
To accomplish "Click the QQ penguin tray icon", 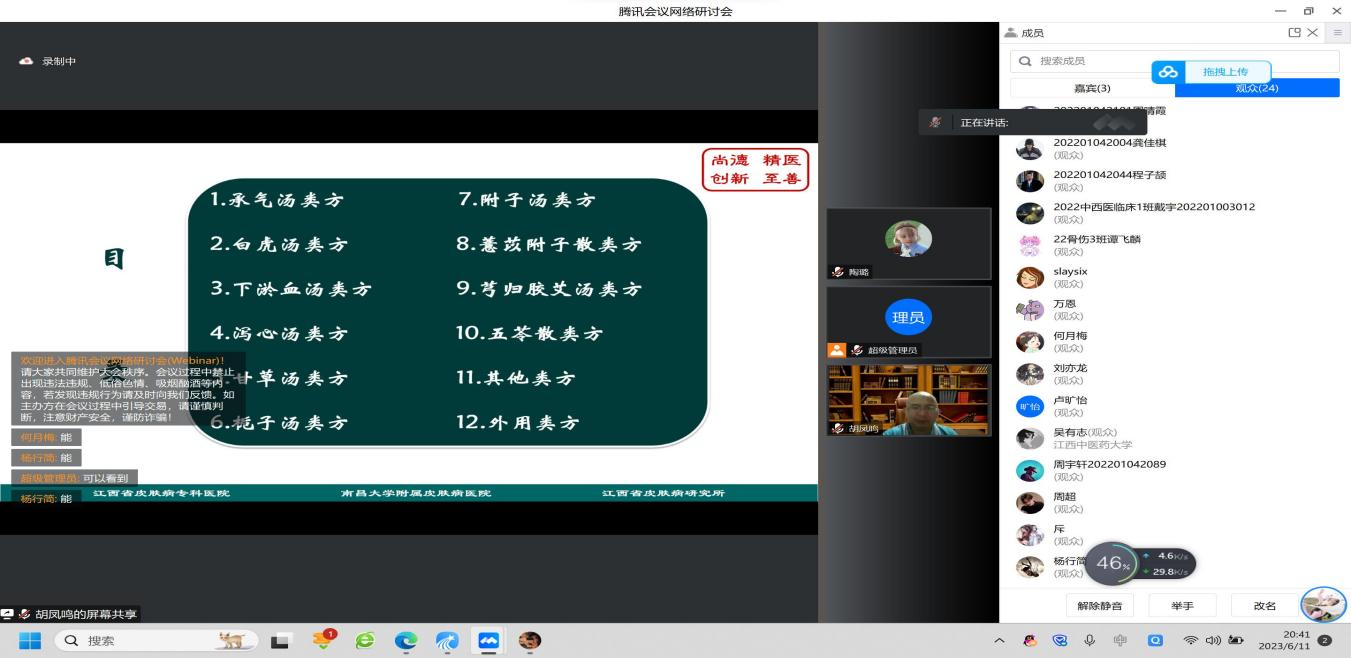I will 1030,641.
